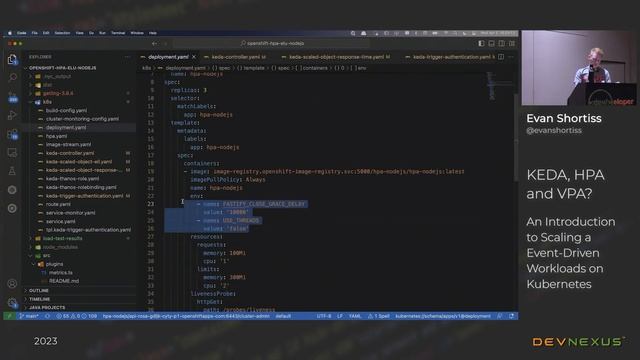Image resolution: width=640 pixels, height=360 pixels.
Task: Open image-stream.yaml in the explorer
Action: [x=69, y=144]
